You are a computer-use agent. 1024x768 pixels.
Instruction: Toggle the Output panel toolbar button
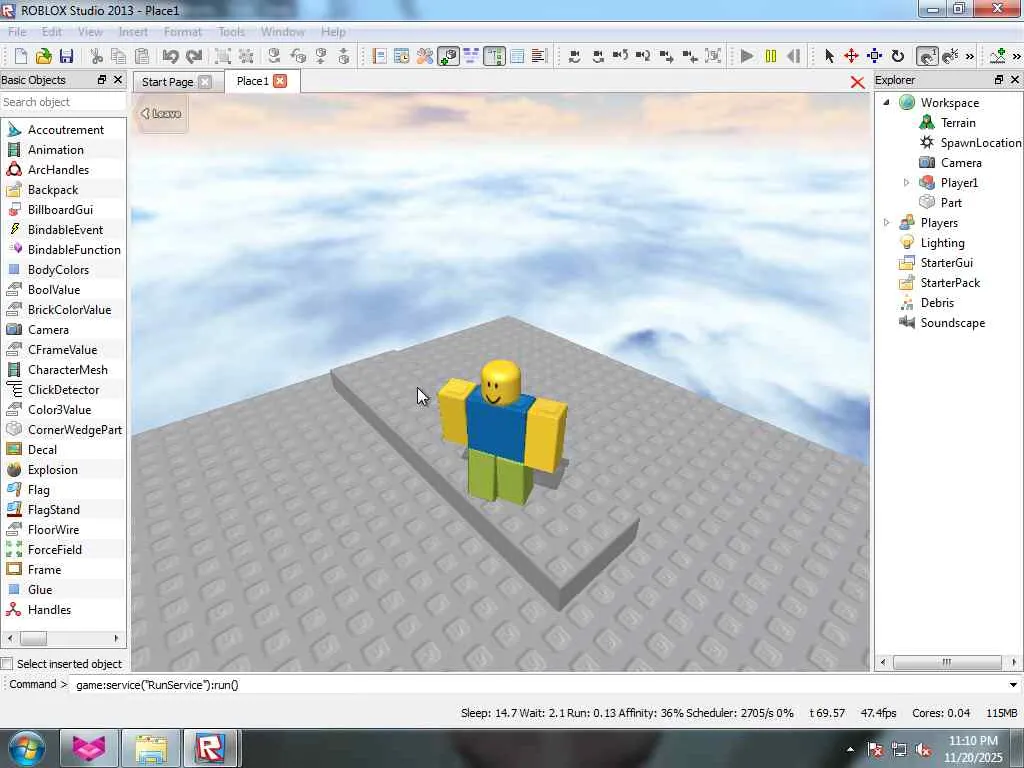540,56
